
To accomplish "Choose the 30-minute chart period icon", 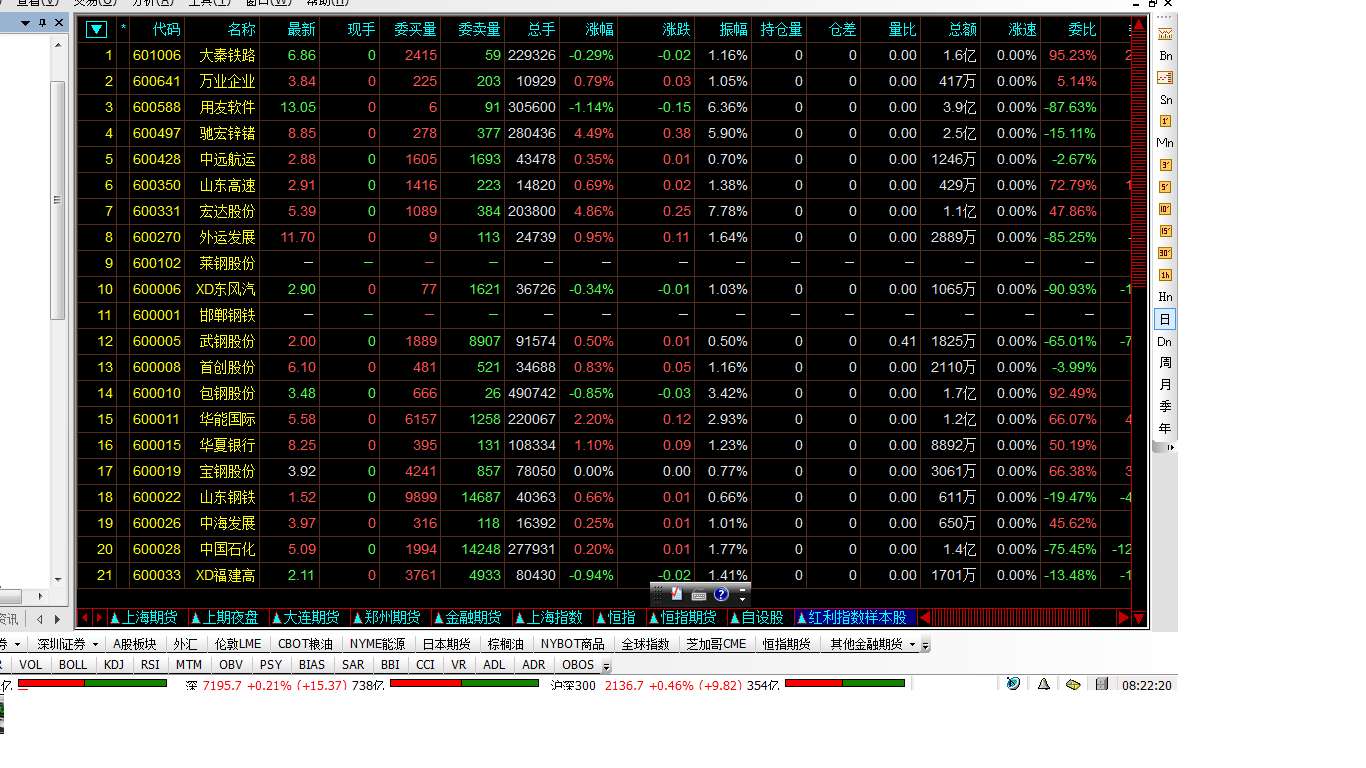I will click(x=1165, y=253).
